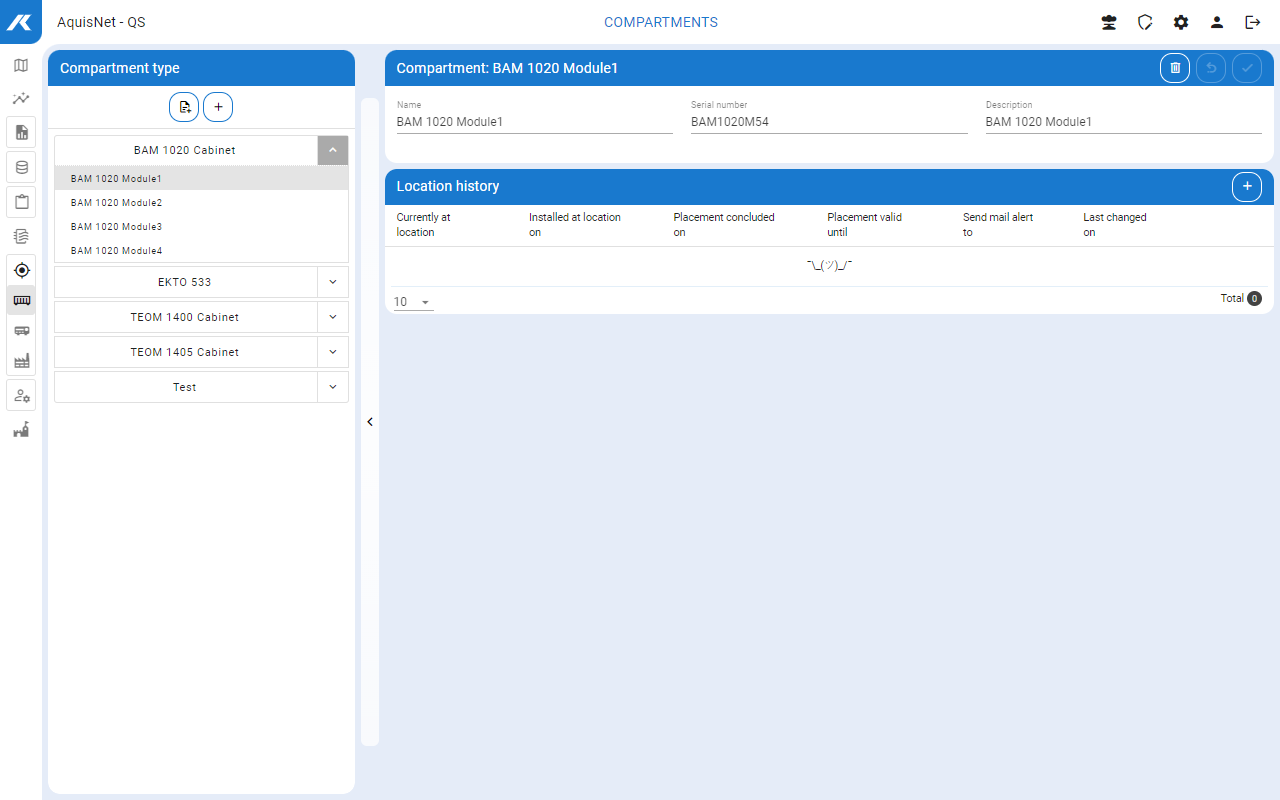
Task: Click the shield edit icon in header
Action: (x=1145, y=22)
